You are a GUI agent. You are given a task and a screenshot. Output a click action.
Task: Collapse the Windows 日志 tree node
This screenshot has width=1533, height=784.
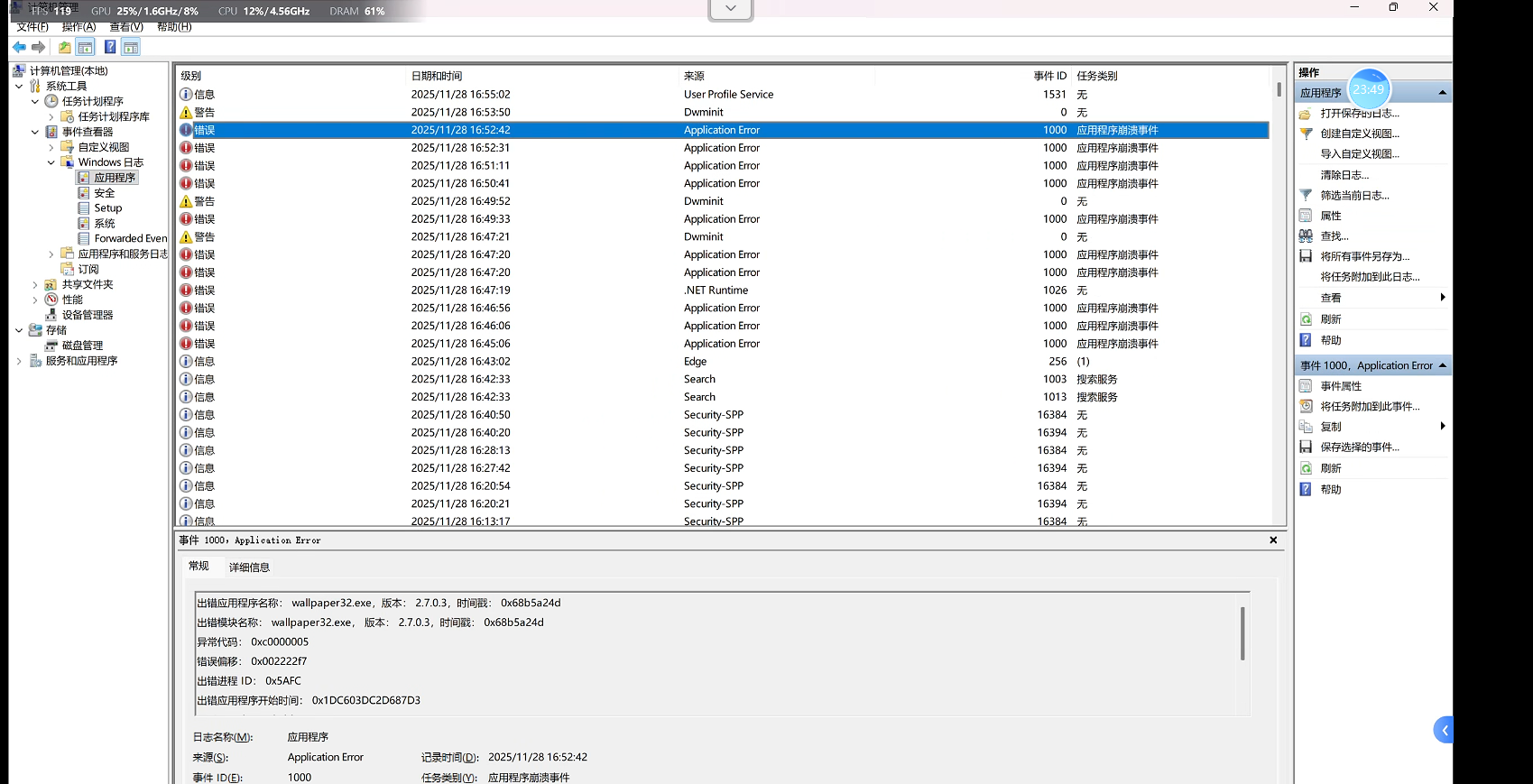[x=51, y=163]
